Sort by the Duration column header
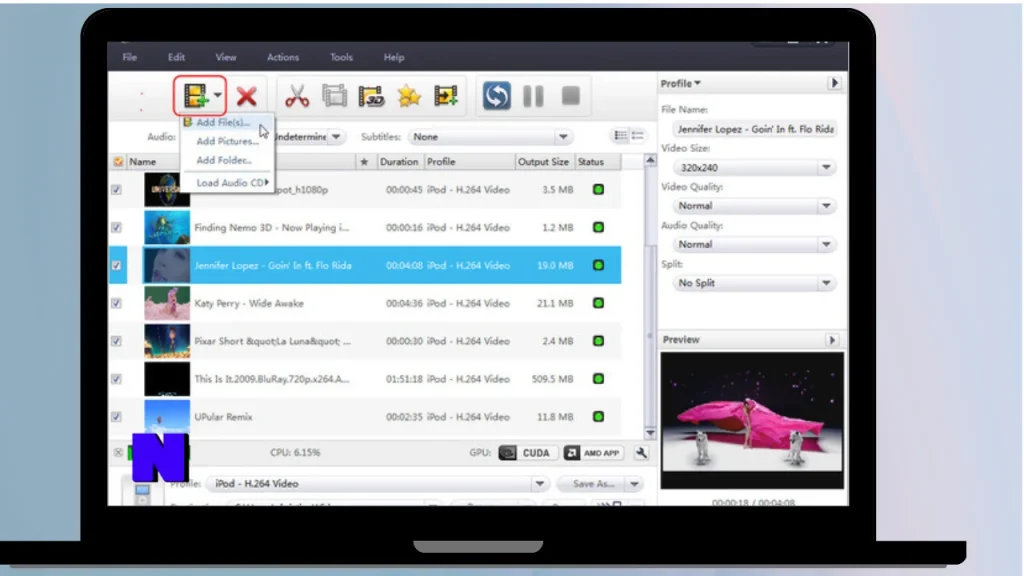The height and width of the screenshot is (576, 1024). coord(399,161)
